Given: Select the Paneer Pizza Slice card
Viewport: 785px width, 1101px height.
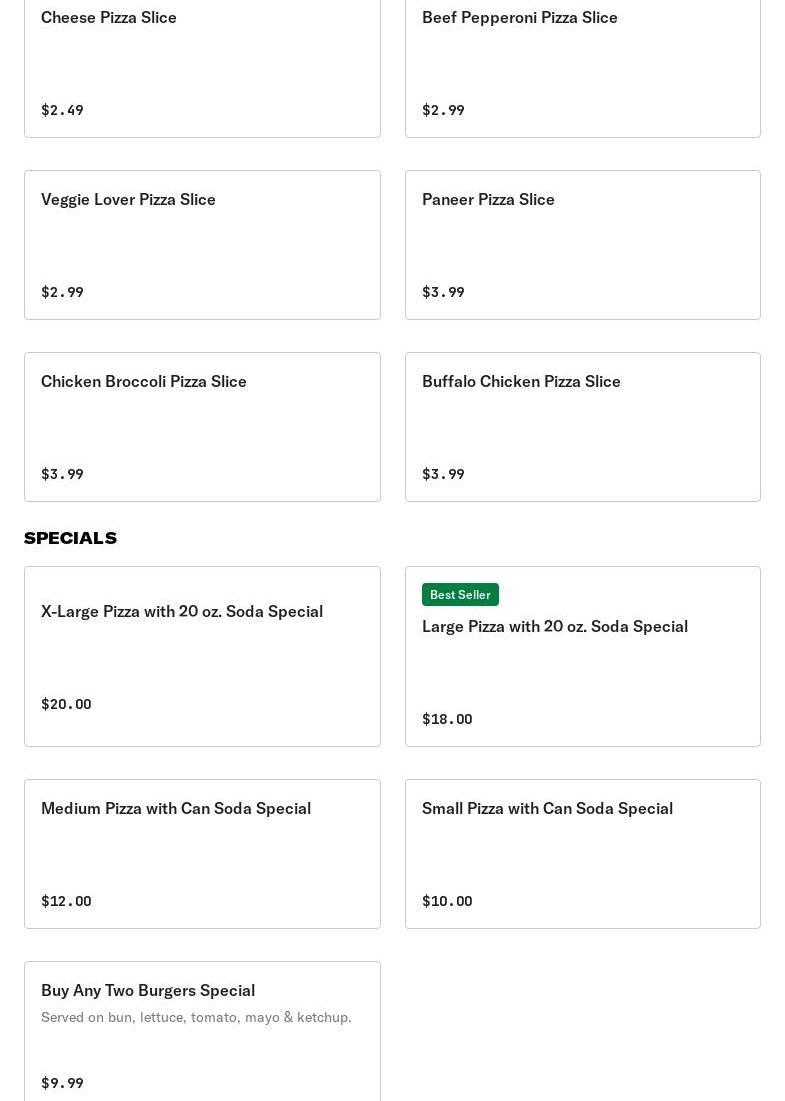Looking at the screenshot, I should [x=583, y=245].
